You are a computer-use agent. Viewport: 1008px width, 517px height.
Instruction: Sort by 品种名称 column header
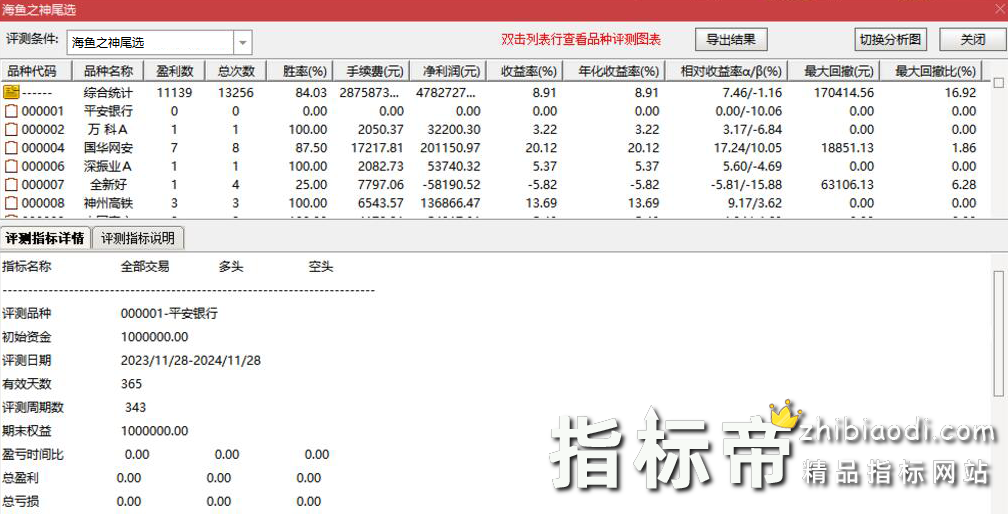pos(109,71)
